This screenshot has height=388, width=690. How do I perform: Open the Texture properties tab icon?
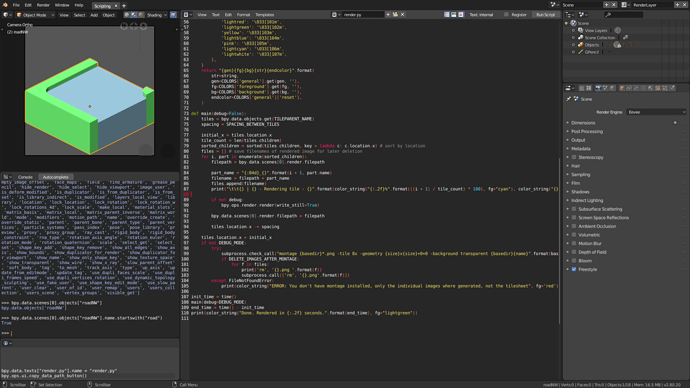pyautogui.click(x=657, y=88)
